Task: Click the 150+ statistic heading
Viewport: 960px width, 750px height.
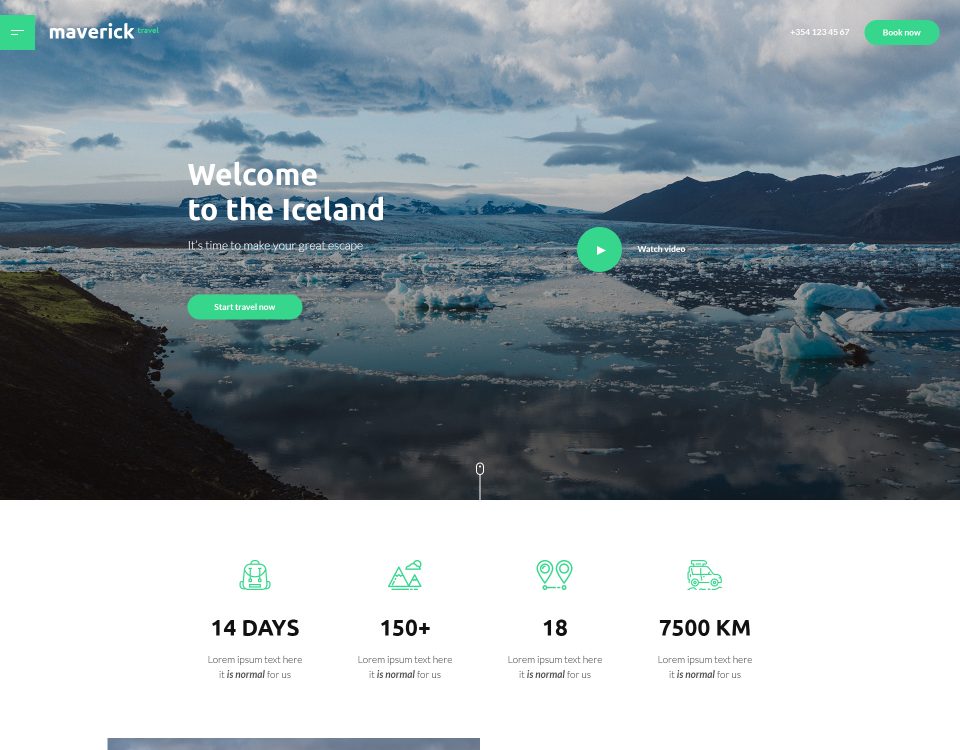Action: pyautogui.click(x=405, y=628)
